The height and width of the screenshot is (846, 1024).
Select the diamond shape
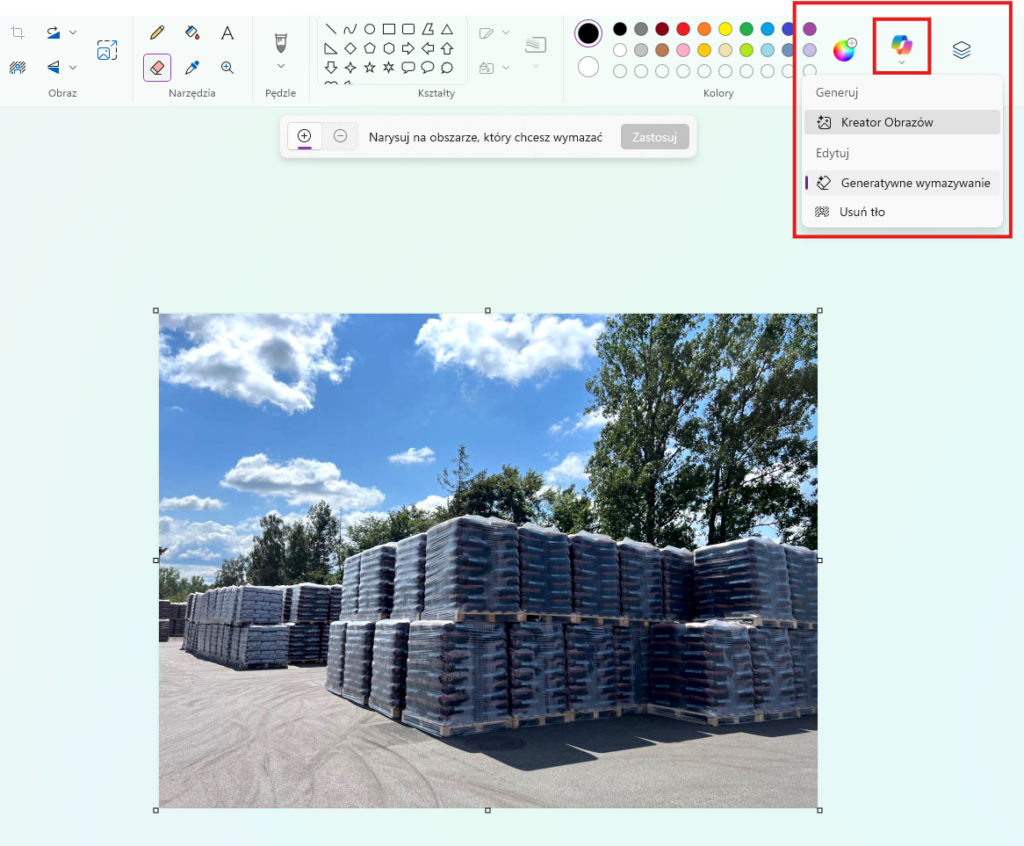350,48
